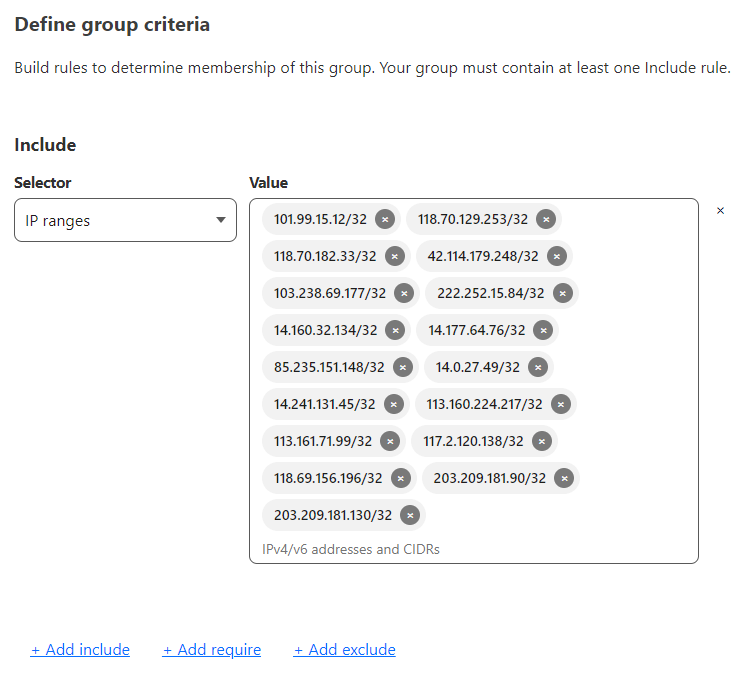Remove IP 14.160.32.134/32 from list
This screenshot has height=680, width=749.
tap(395, 330)
